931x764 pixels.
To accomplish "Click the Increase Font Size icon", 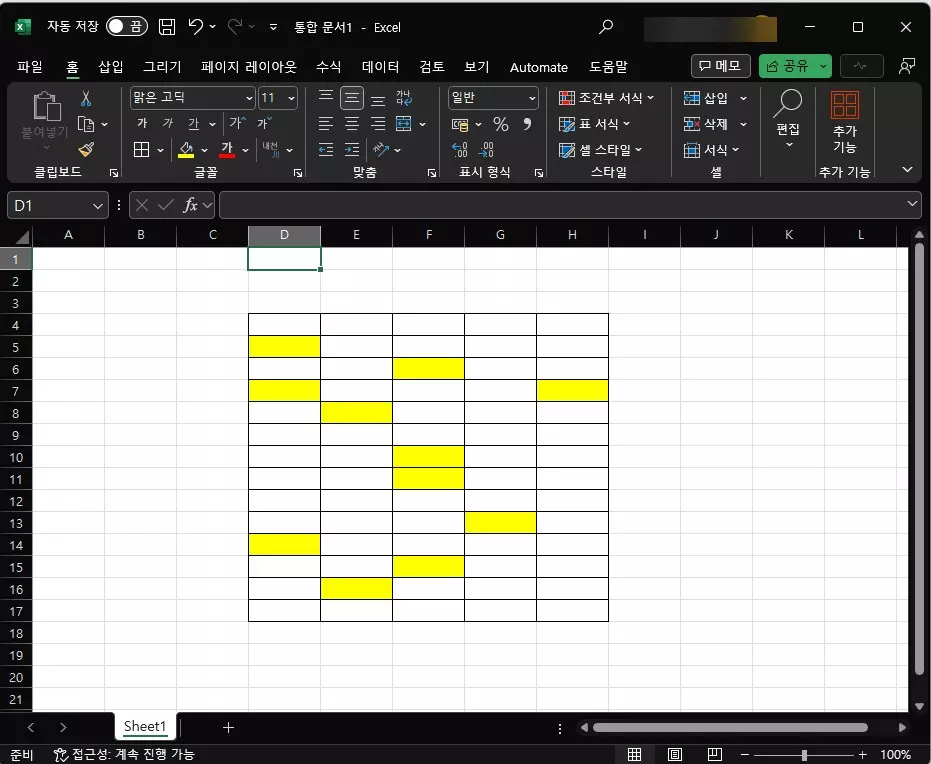I will coord(238,123).
